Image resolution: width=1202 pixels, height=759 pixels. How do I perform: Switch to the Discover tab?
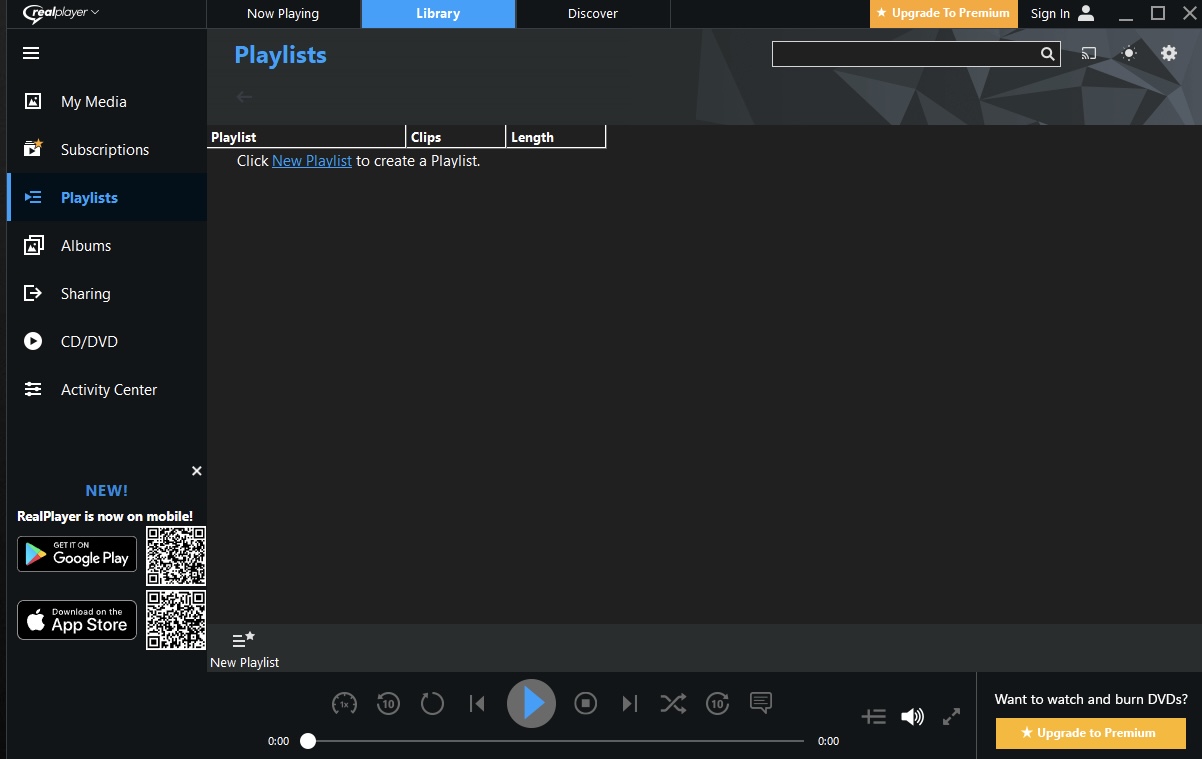pos(592,13)
